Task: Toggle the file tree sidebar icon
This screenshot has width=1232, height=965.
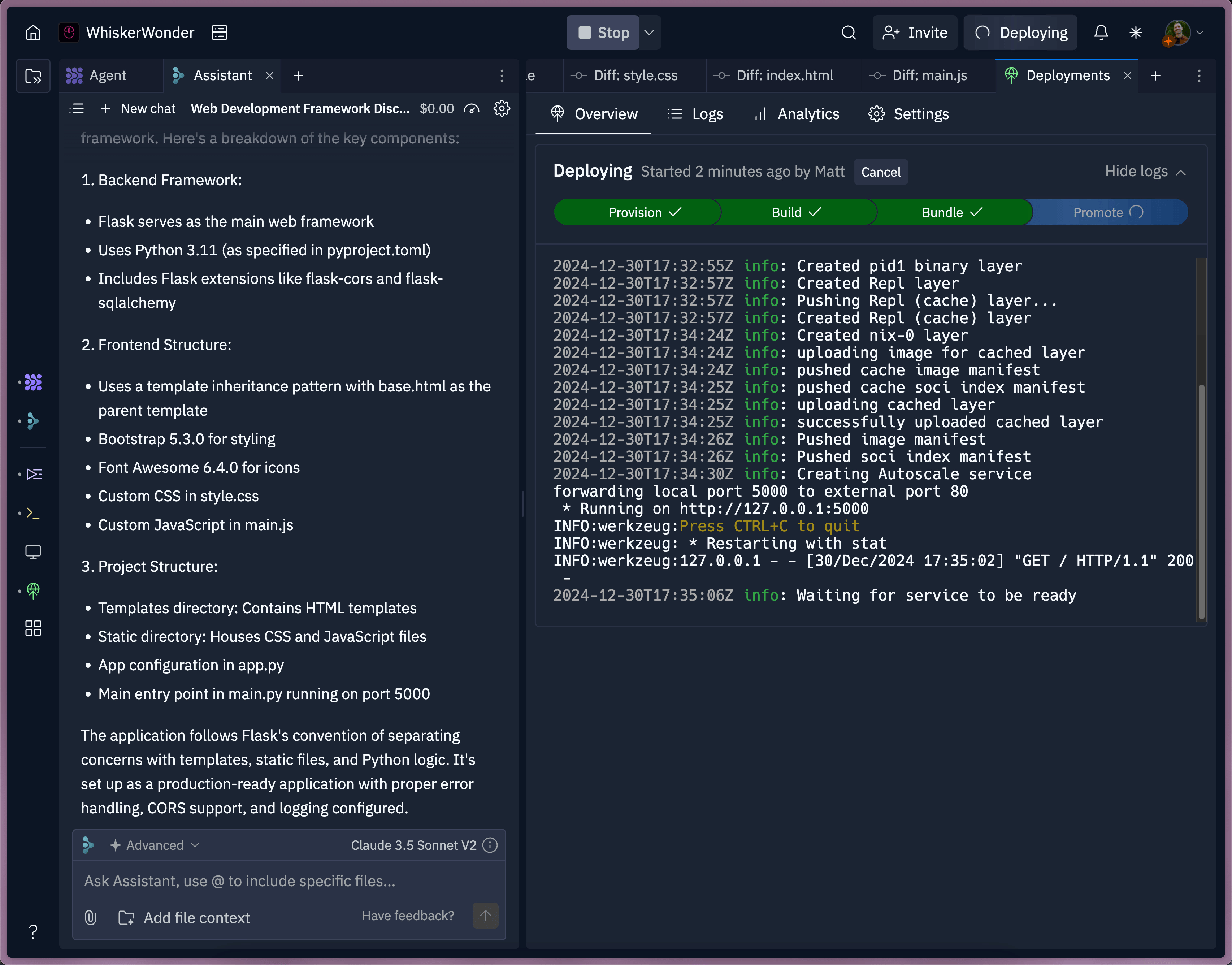Action: pos(33,76)
